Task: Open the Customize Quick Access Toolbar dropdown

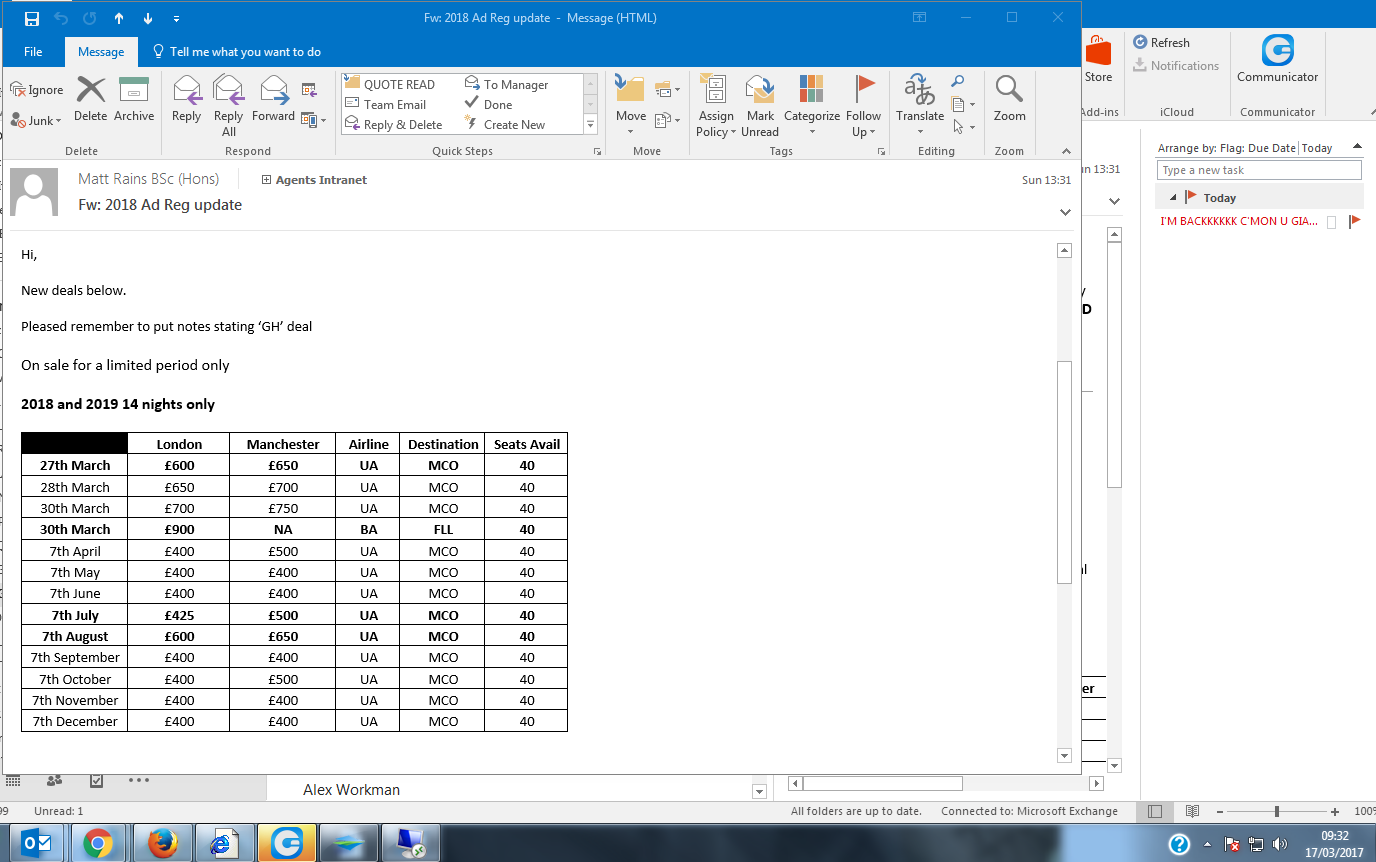Action: pyautogui.click(x=177, y=18)
